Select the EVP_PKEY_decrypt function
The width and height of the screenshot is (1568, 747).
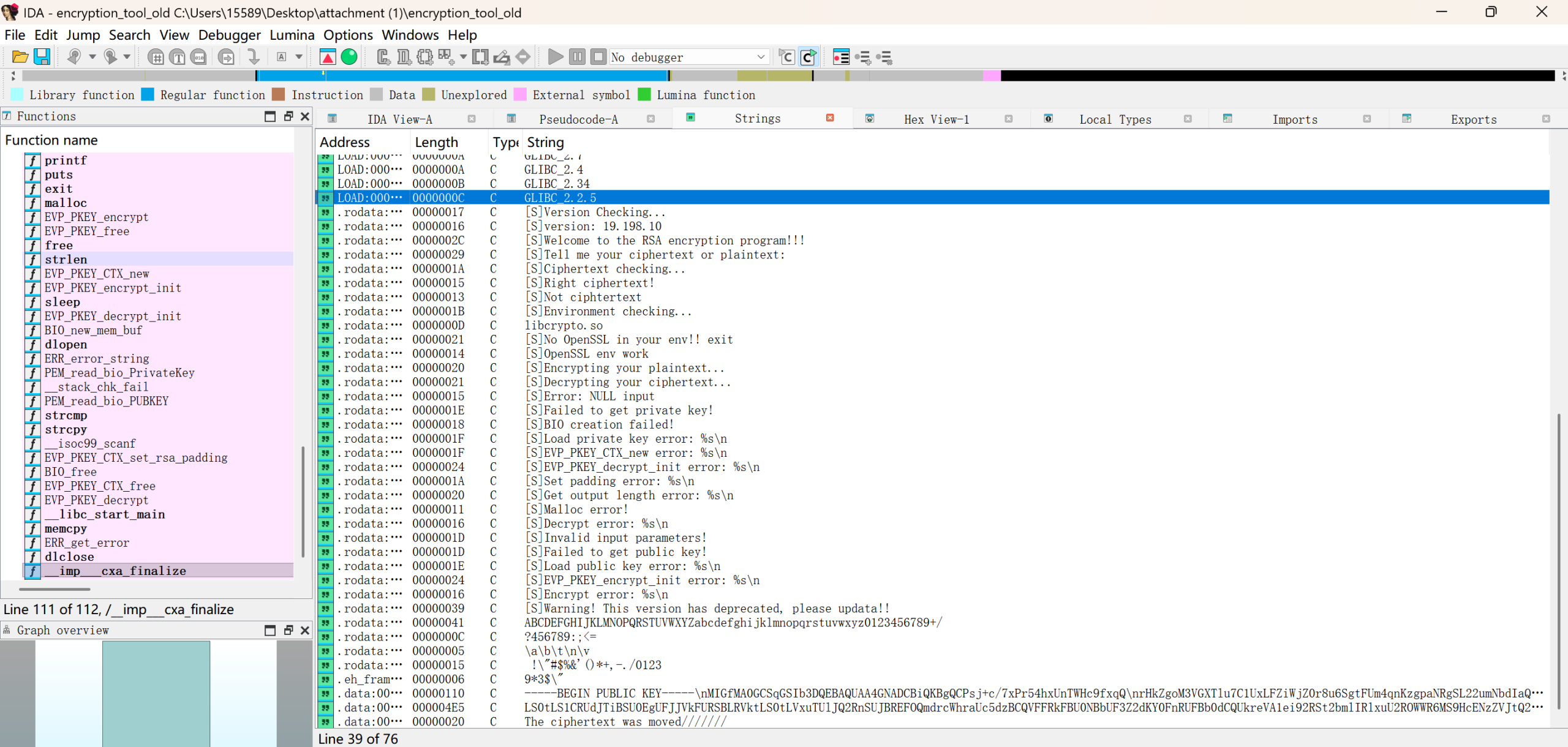point(96,500)
